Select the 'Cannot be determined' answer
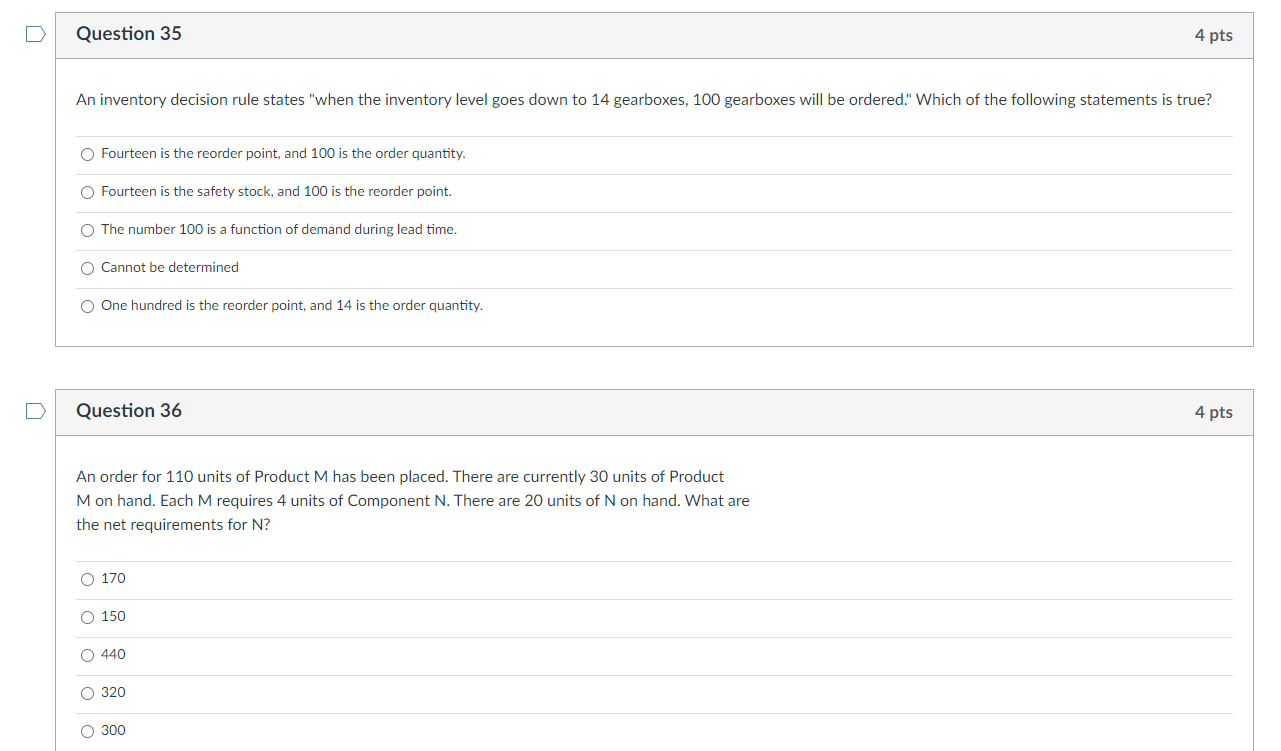This screenshot has height=751, width=1281. pos(87,268)
